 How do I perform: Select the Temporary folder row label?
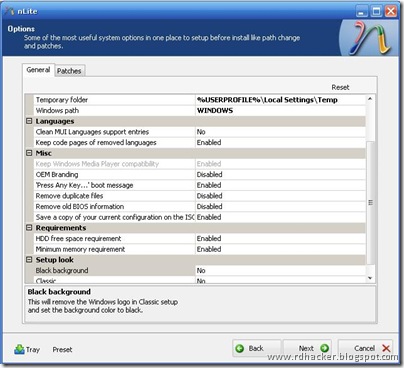(62, 100)
